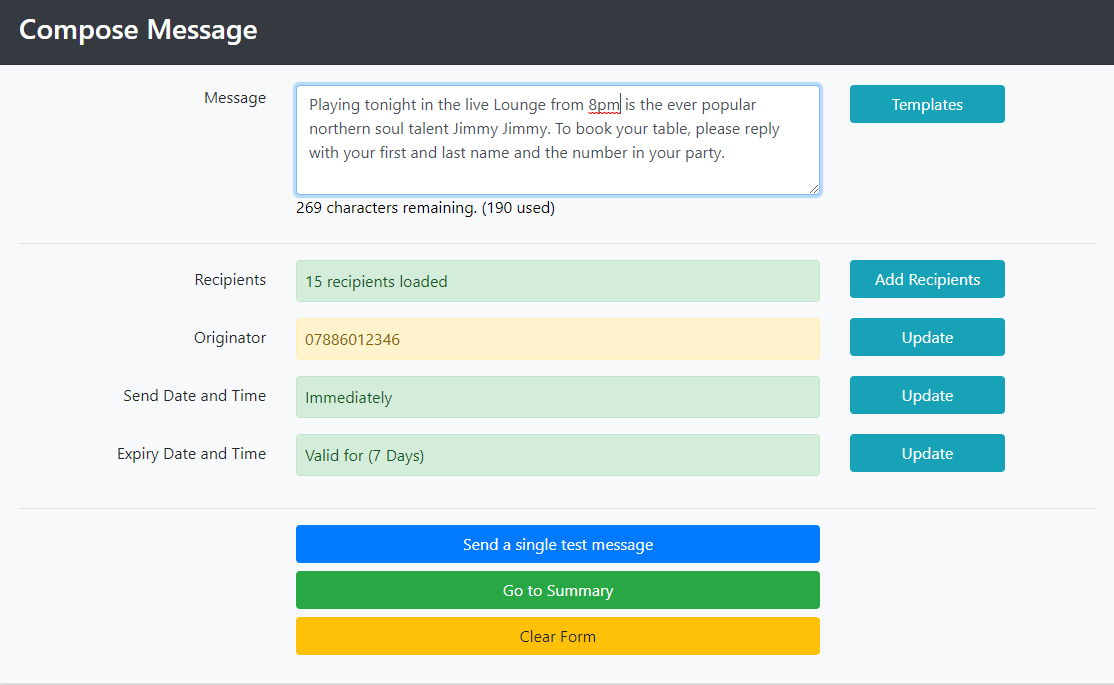The height and width of the screenshot is (685, 1114).
Task: Click the 'Valid for (7 Days)' field
Action: coord(558,455)
